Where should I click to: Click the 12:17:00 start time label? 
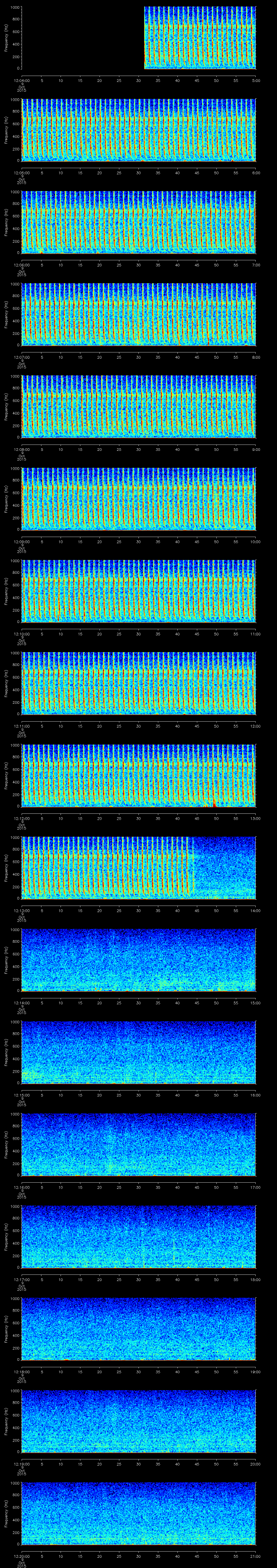point(21,1279)
